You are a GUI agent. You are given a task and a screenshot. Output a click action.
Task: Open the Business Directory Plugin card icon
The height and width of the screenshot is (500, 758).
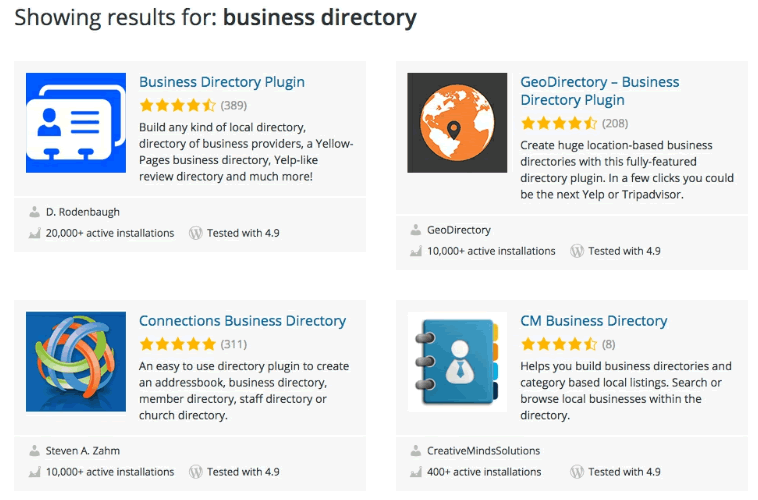tap(76, 123)
